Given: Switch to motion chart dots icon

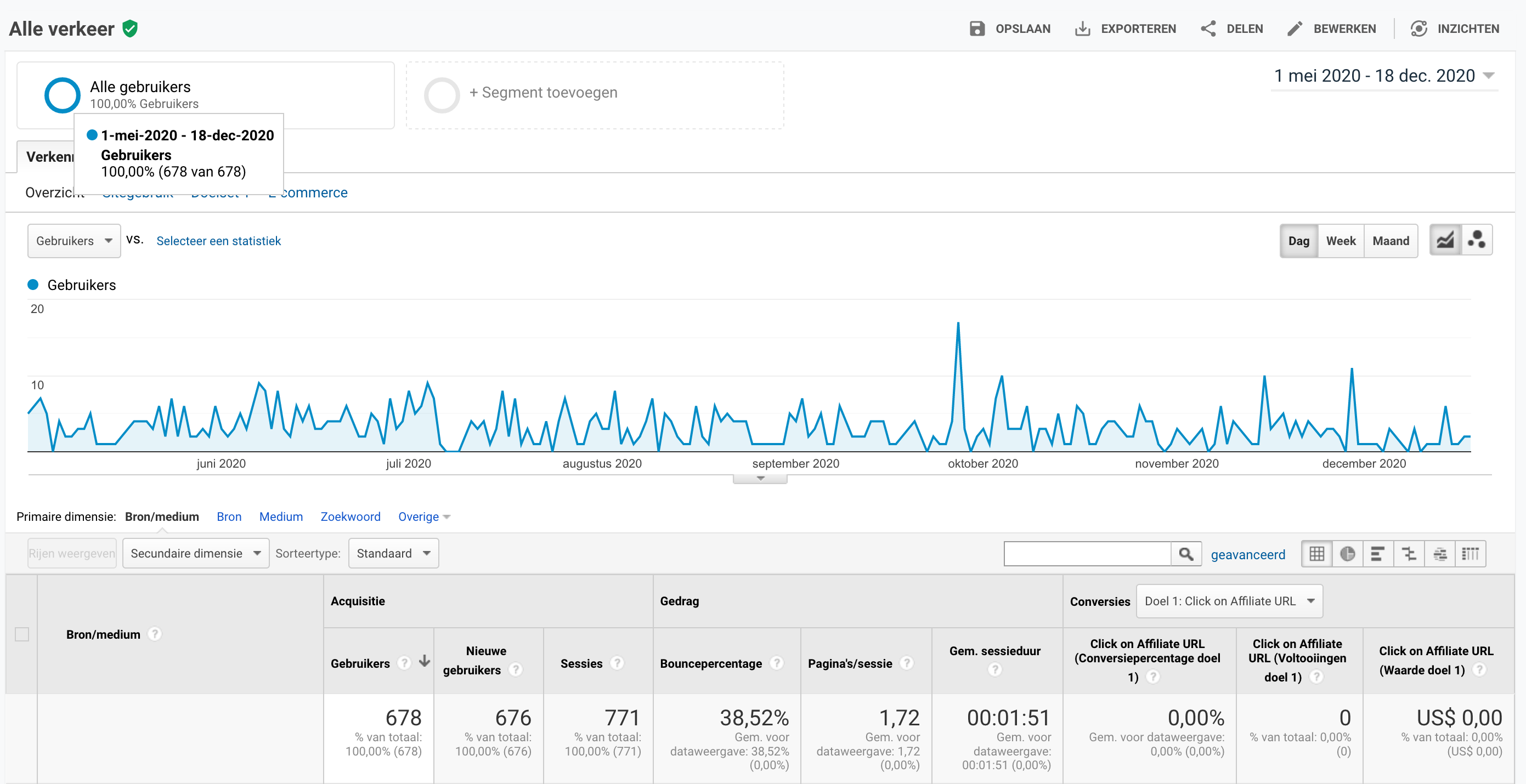Looking at the screenshot, I should (x=1476, y=240).
